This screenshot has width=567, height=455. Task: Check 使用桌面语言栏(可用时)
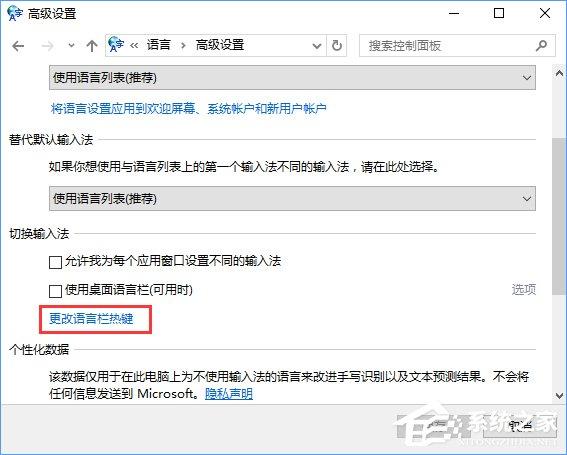point(55,291)
